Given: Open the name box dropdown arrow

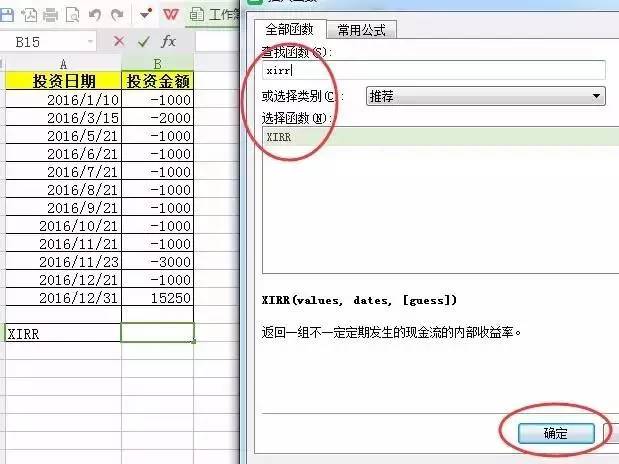Looking at the screenshot, I should [x=90, y=41].
